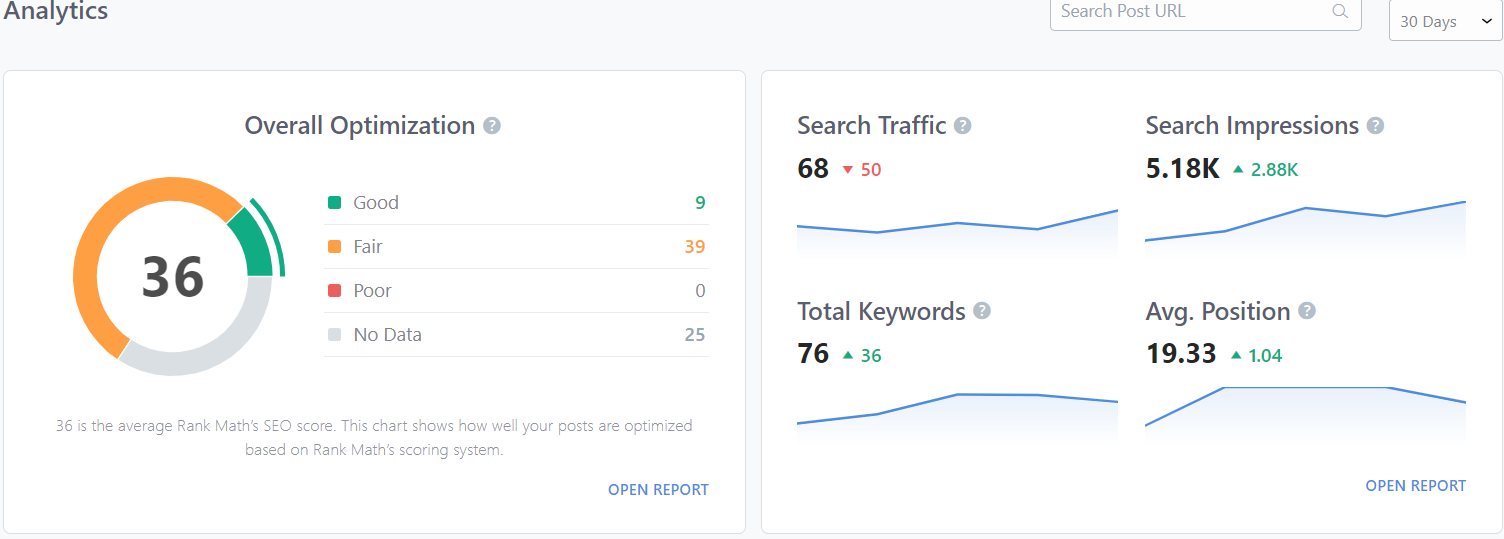Click the Overall Optimization heading
The width and height of the screenshot is (1504, 539).
pos(360,126)
